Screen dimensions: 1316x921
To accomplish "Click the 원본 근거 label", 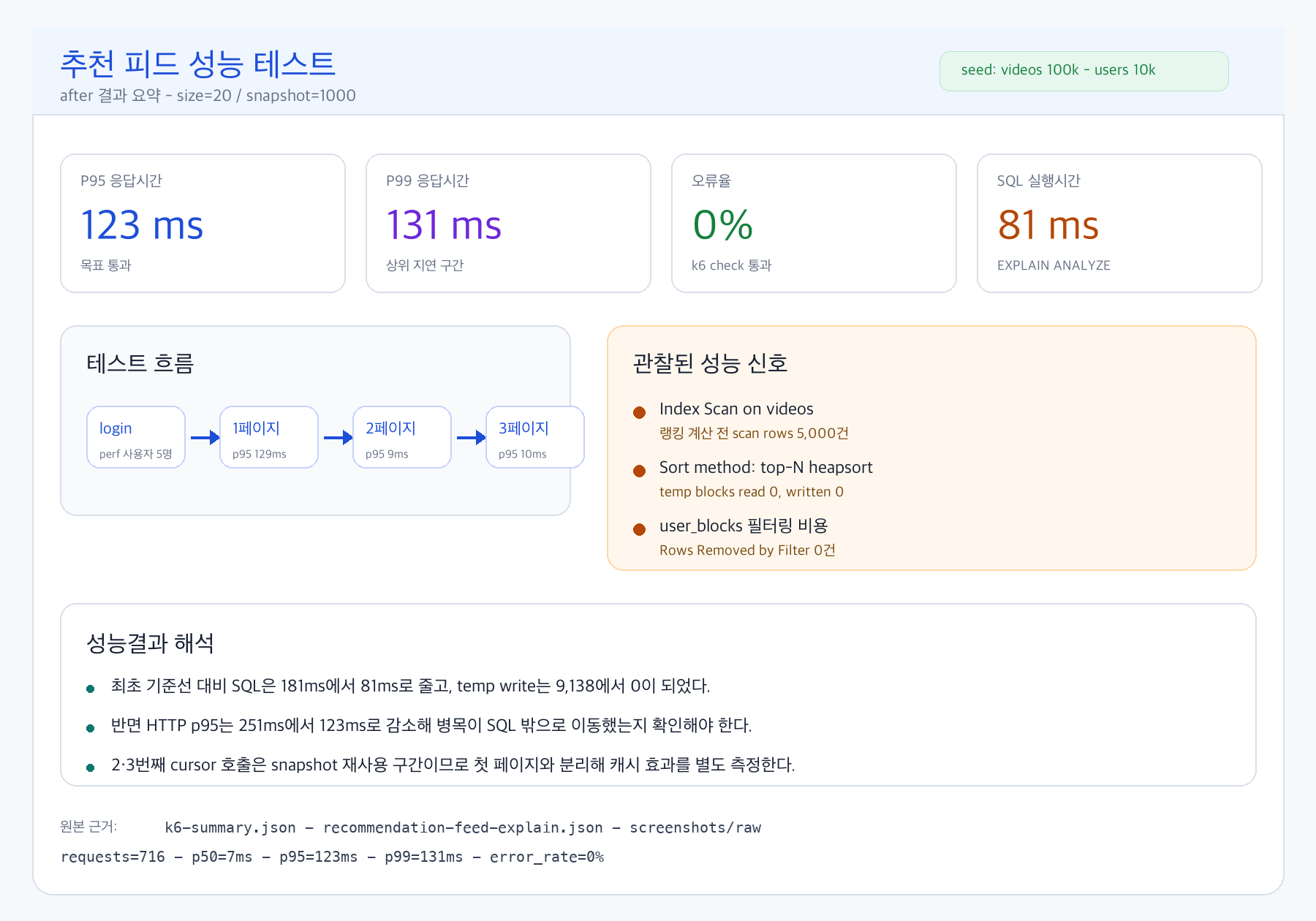I will point(88,827).
